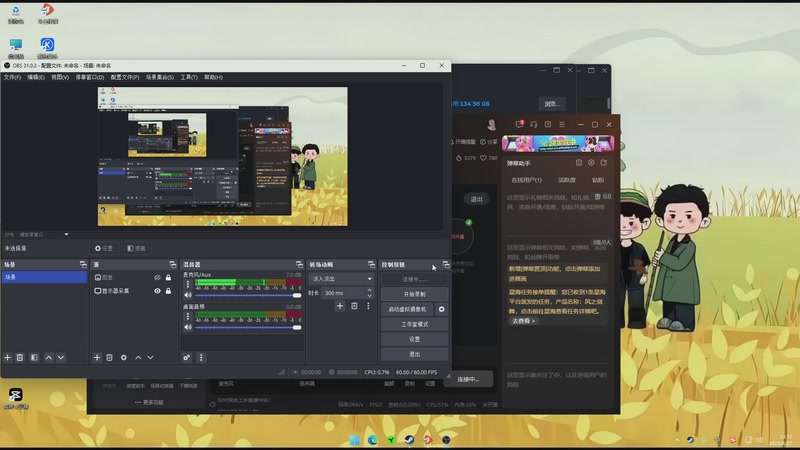
Task: Remove the transition with the trash icon
Action: pyautogui.click(x=354, y=306)
